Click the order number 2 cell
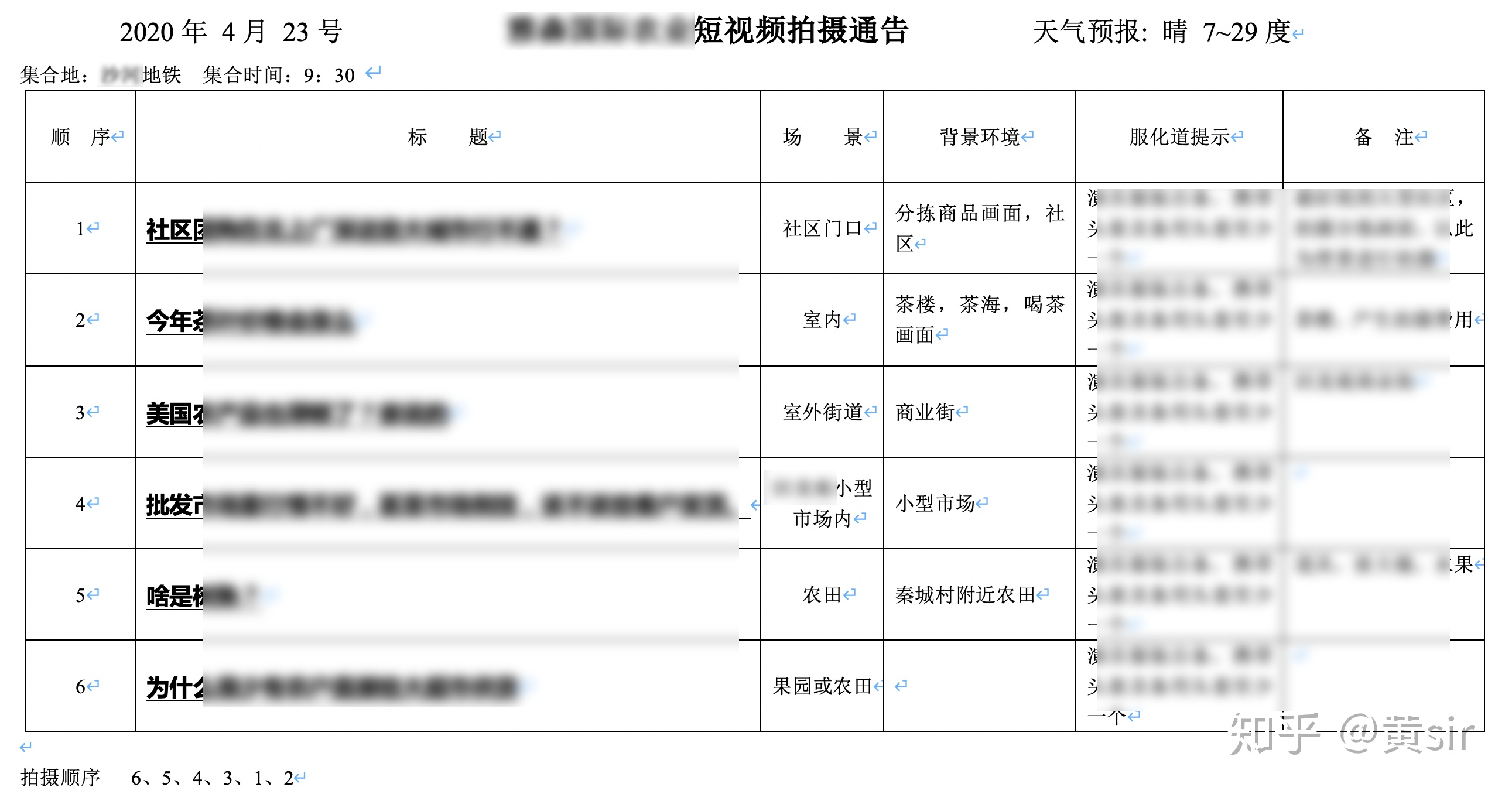 pos(80,320)
